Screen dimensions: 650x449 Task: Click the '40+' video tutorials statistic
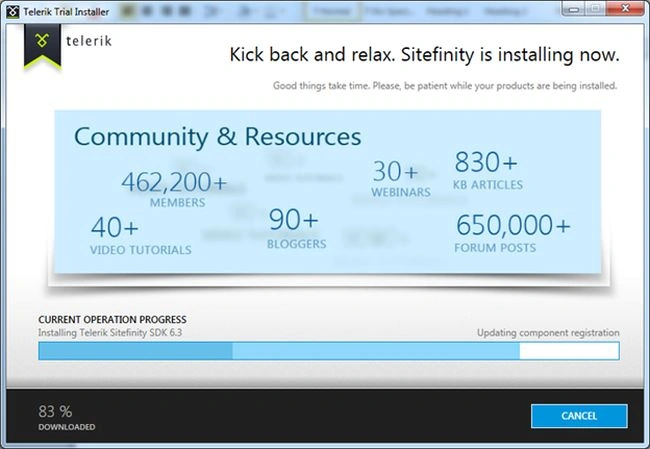141,235
